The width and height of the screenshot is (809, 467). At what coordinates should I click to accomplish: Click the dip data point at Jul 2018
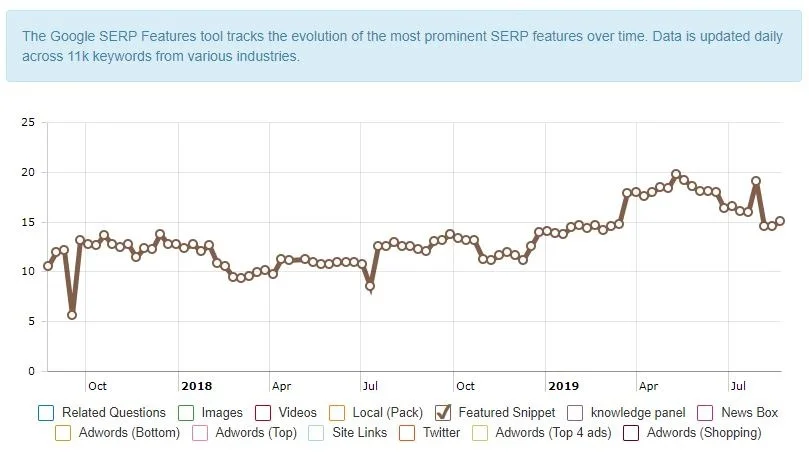click(370, 286)
